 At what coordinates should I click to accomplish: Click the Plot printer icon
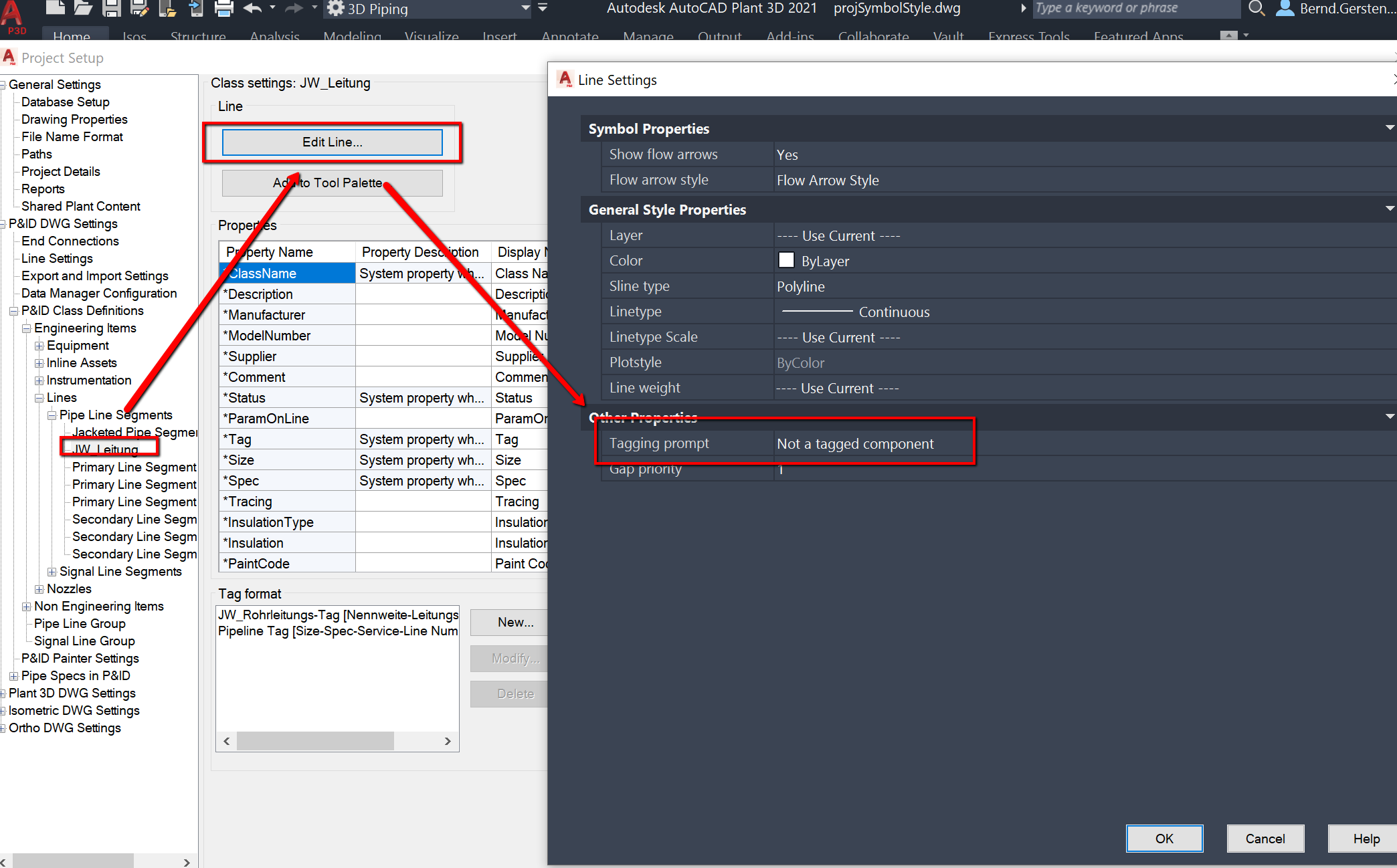click(224, 8)
